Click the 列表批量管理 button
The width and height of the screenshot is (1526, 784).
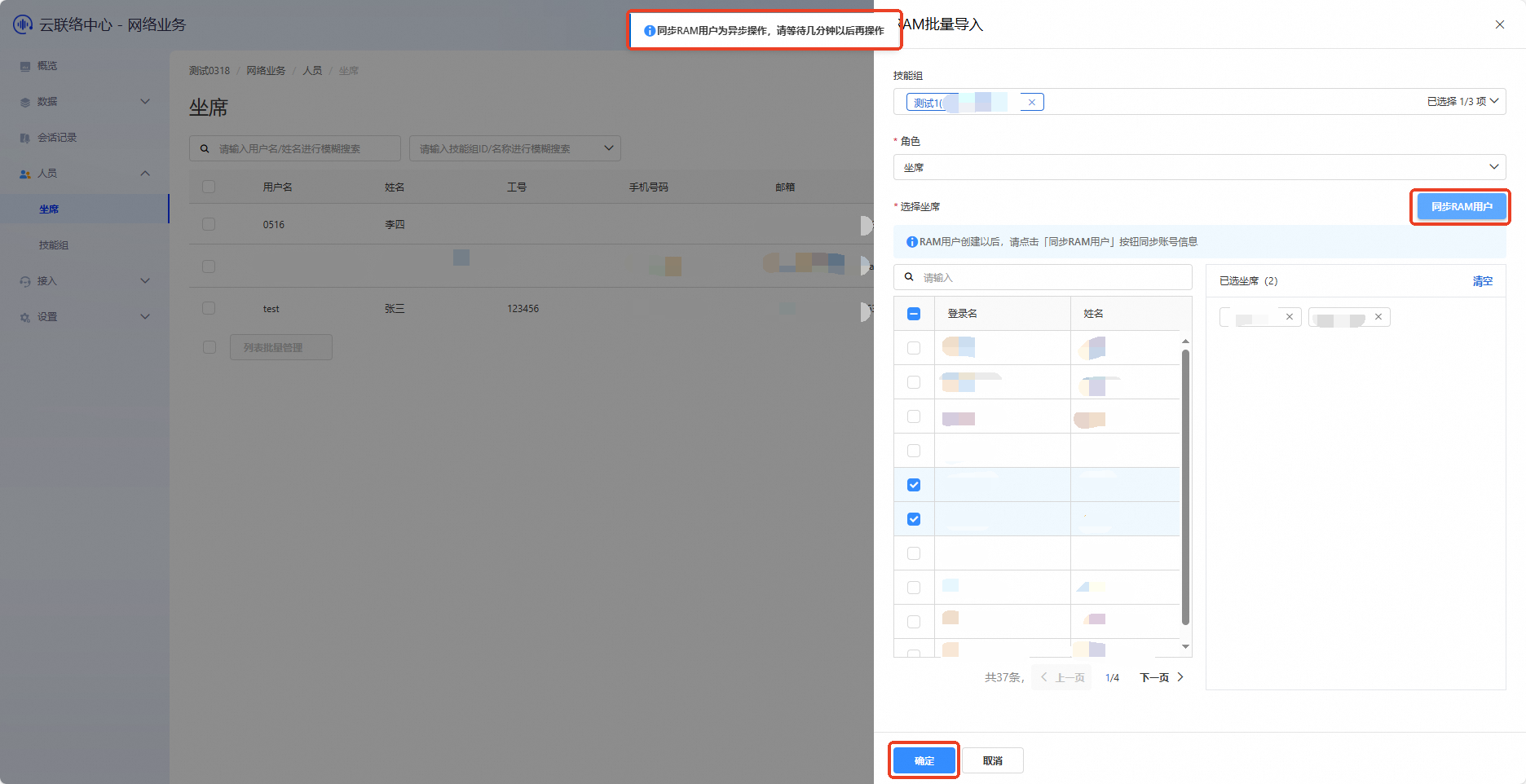[281, 347]
